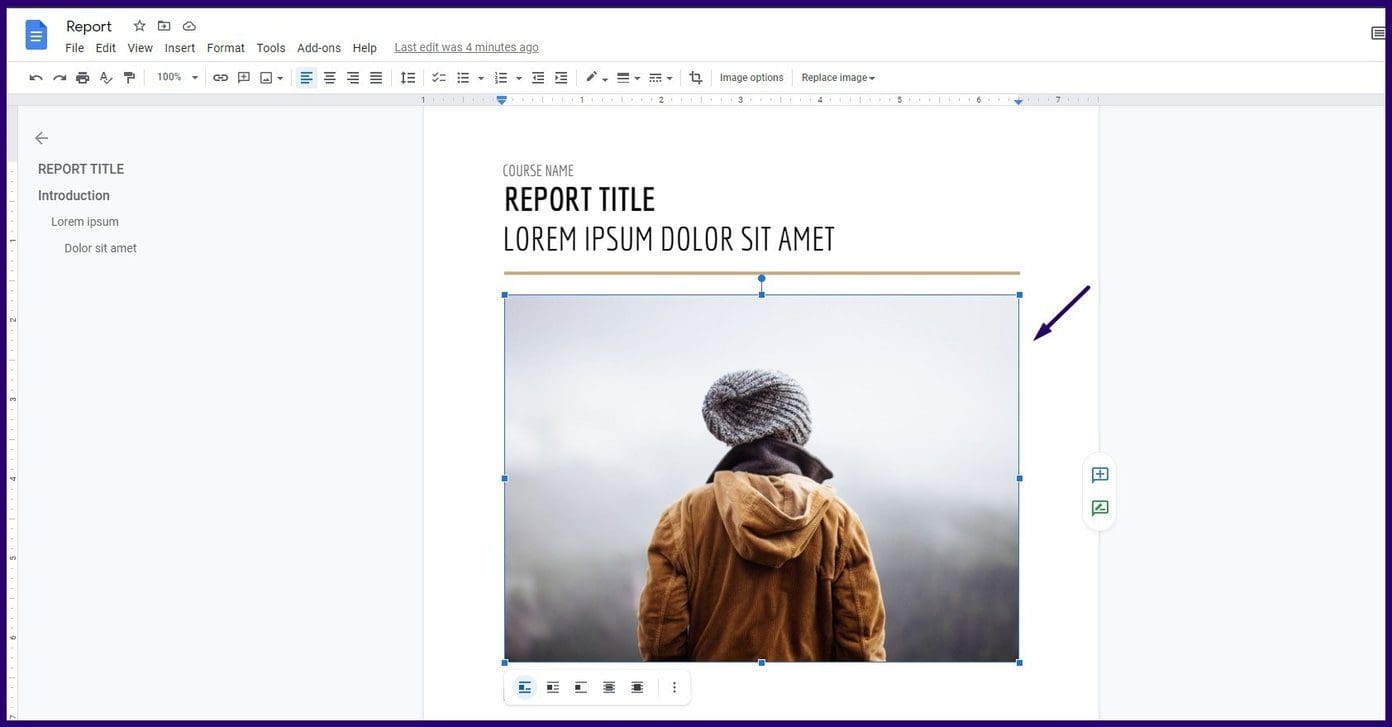The width and height of the screenshot is (1392, 727).
Task: Jump to Lorem ipsum in outline
Action: pos(85,222)
